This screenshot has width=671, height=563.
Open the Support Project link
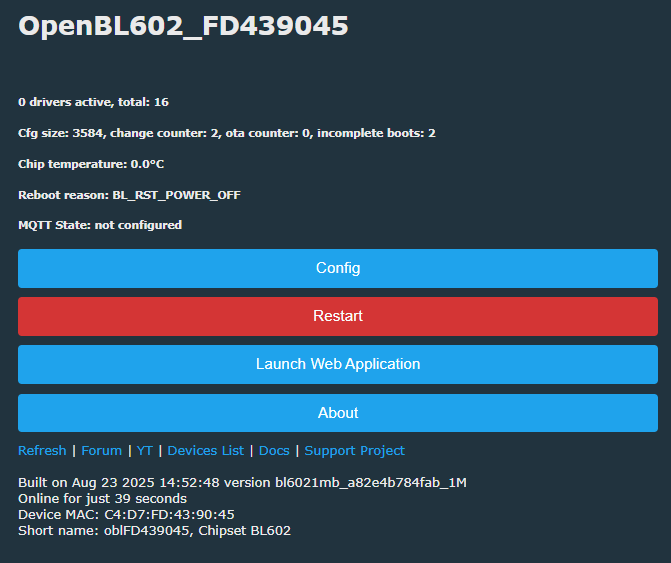tap(354, 450)
